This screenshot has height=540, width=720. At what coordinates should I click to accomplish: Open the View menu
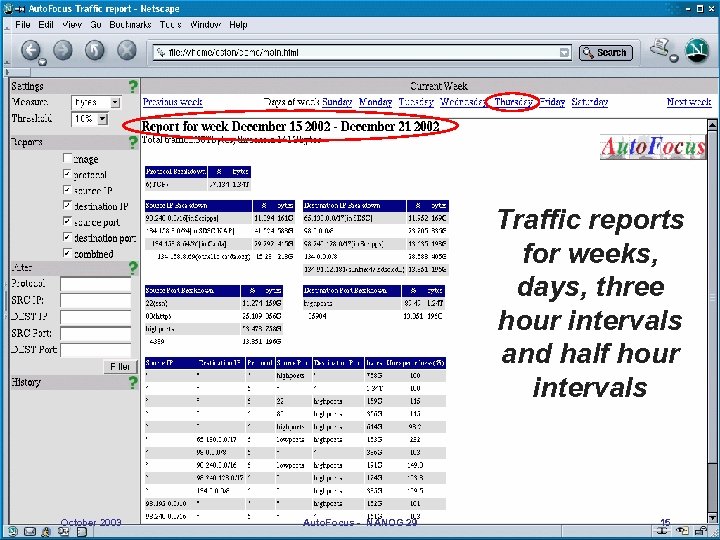[72, 25]
